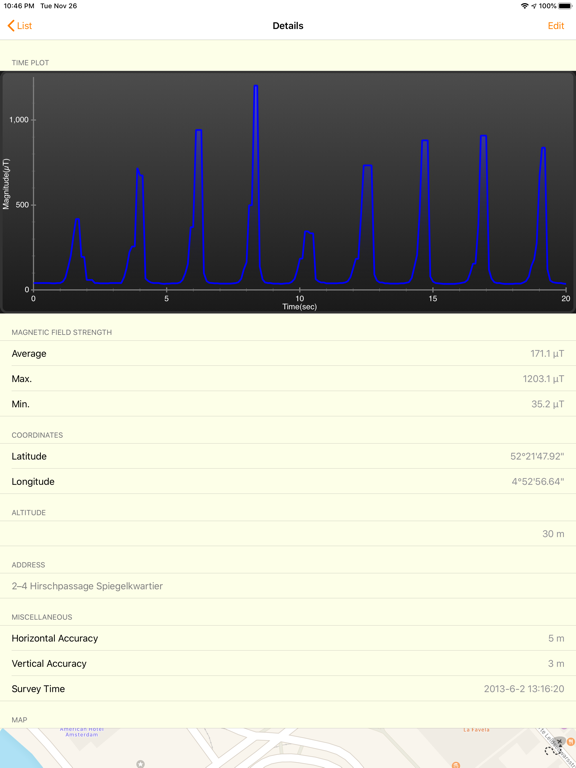The image size is (576, 768).
Task: Tap the Wi-Fi status icon
Action: tap(525, 6)
